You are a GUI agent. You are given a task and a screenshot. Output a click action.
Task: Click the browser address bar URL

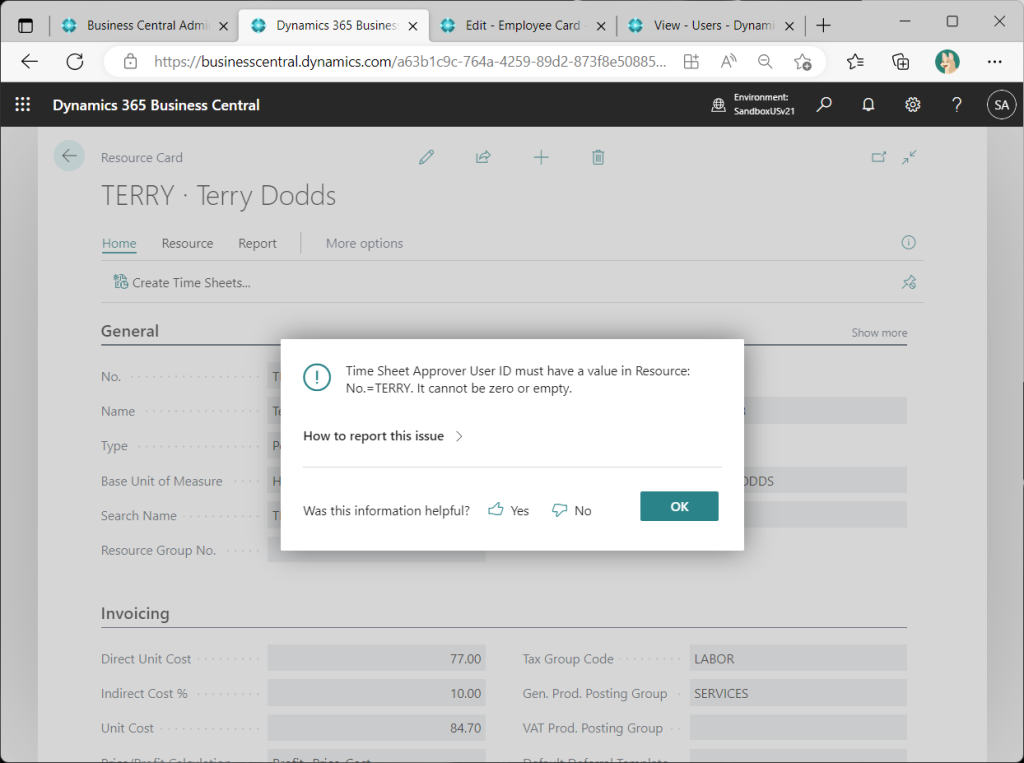coord(410,61)
